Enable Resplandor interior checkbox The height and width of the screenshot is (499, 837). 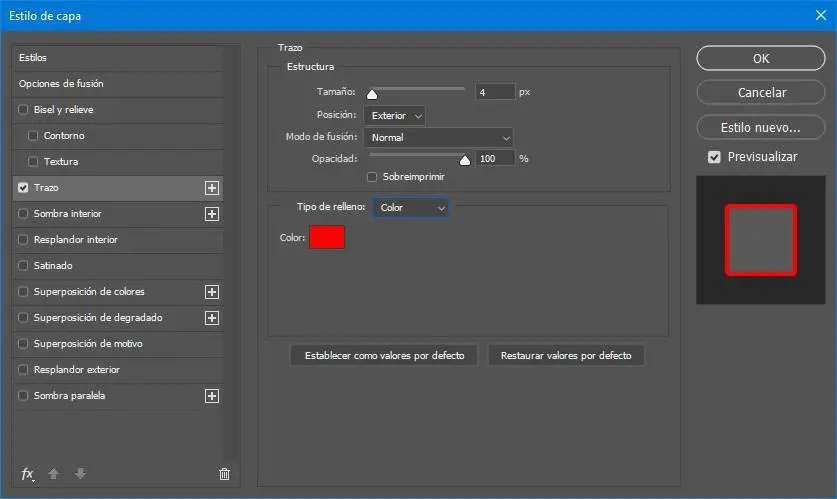tap(23, 240)
